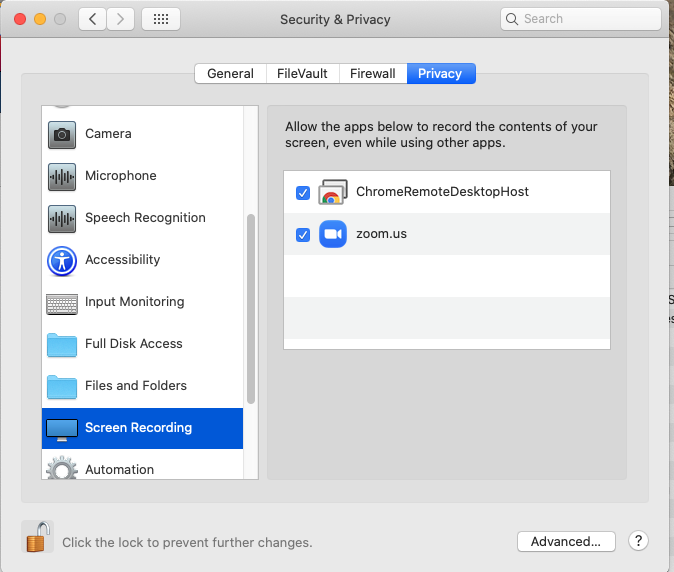Viewport: 674px width, 572px height.
Task: Click the Advanced… button
Action: click(565, 541)
